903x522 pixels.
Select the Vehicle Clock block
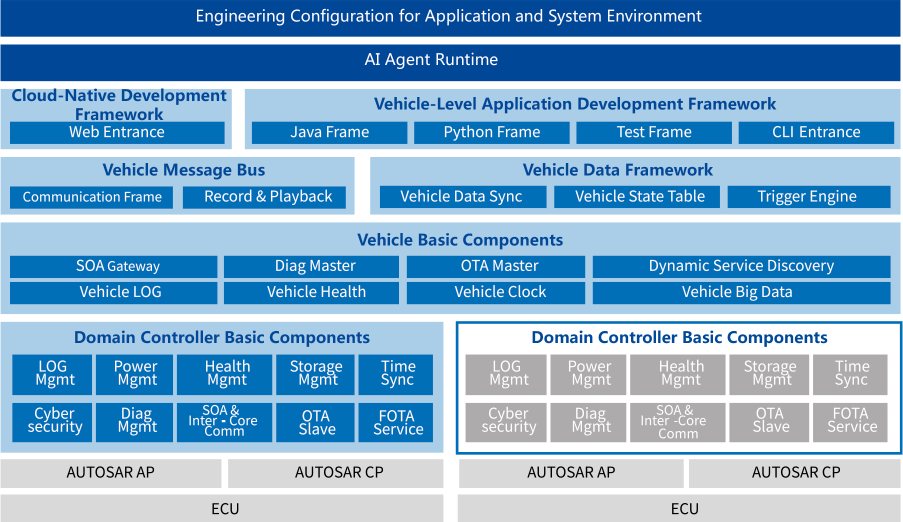coord(496,293)
